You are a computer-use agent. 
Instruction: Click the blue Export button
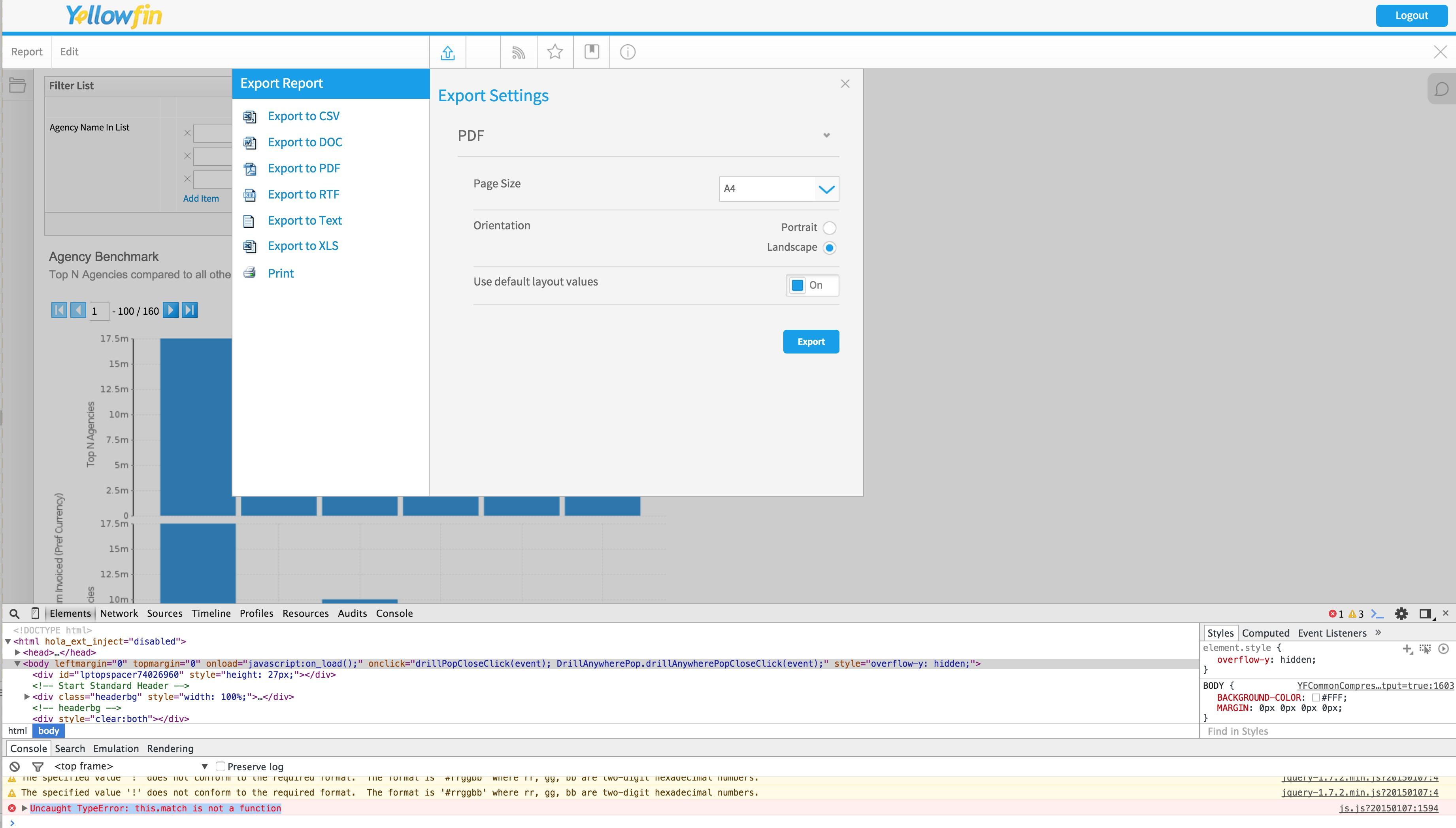coord(811,342)
